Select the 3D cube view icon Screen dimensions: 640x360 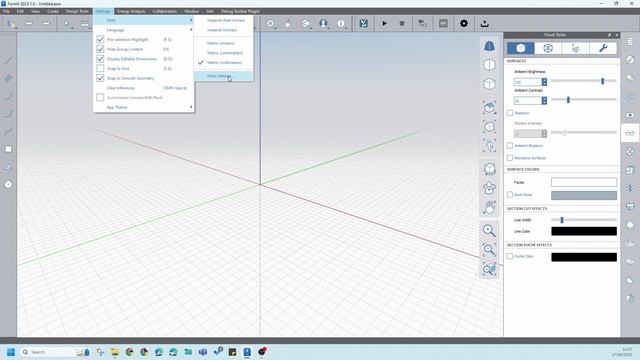[489, 84]
